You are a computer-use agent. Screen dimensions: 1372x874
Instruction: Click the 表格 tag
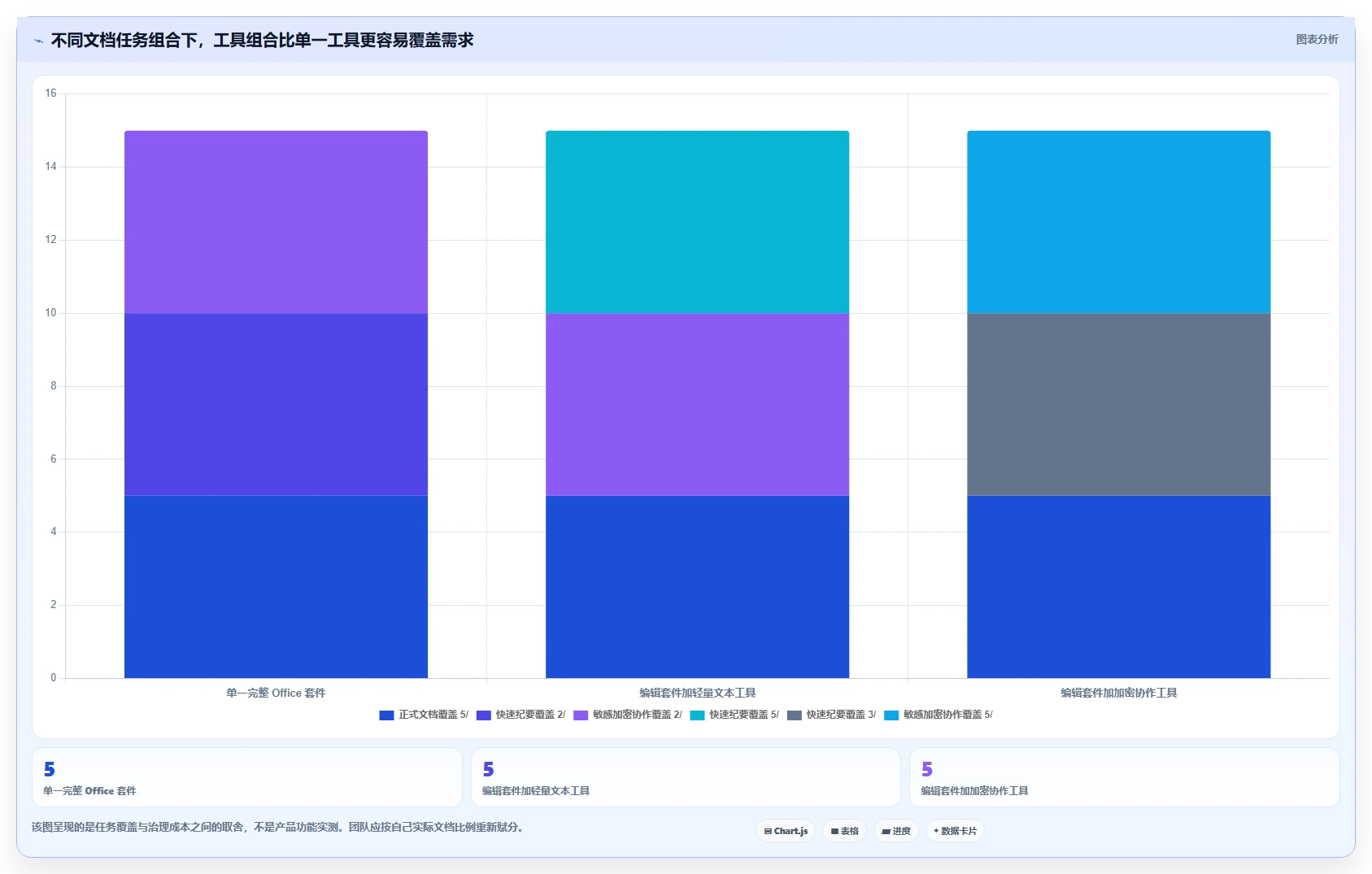[845, 831]
